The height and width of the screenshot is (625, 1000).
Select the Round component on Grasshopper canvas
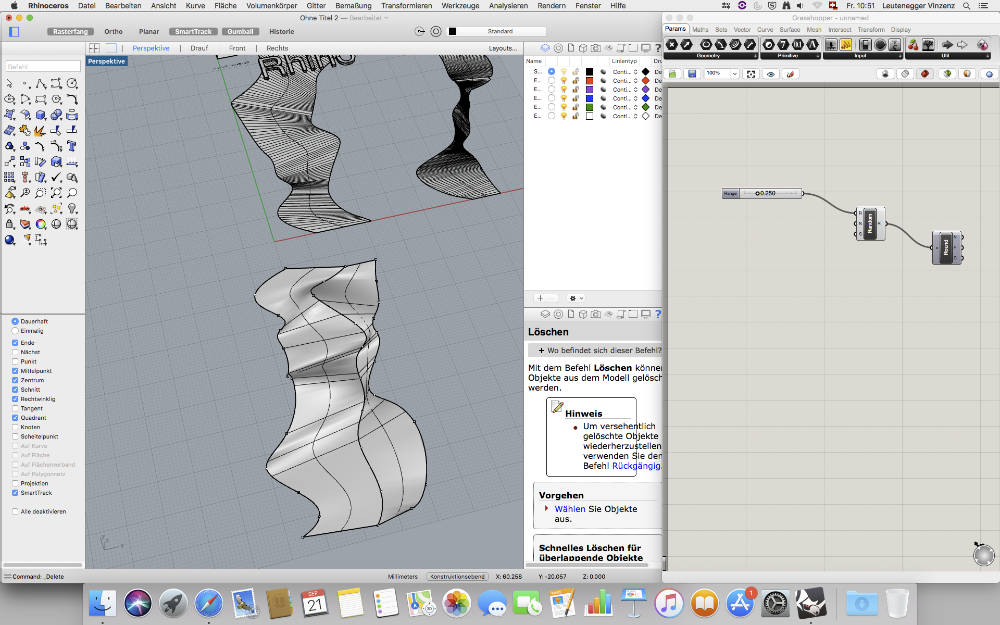(x=947, y=247)
